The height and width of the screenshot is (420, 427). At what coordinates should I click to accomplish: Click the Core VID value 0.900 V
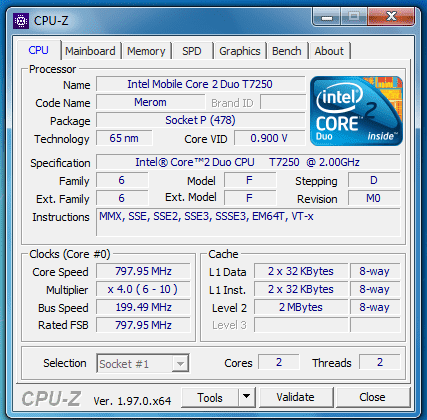tap(269, 138)
